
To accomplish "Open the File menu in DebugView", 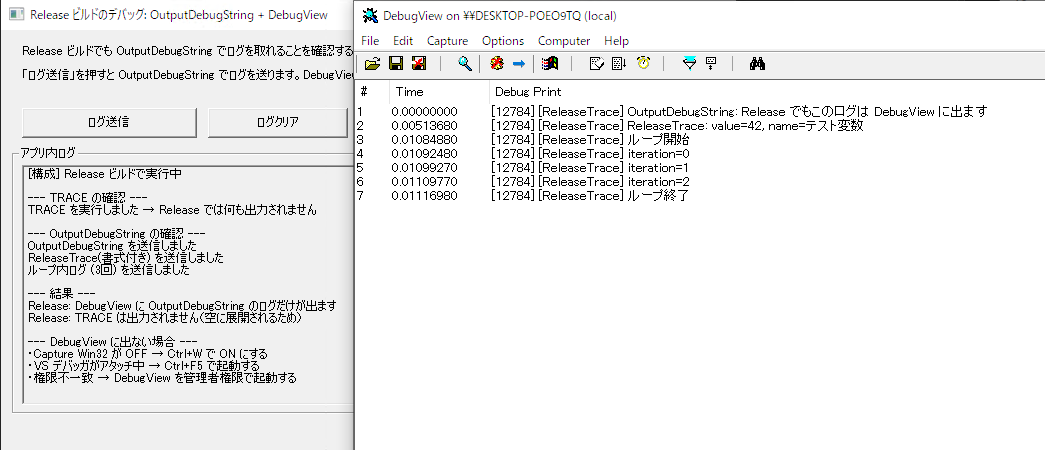I will click(370, 41).
